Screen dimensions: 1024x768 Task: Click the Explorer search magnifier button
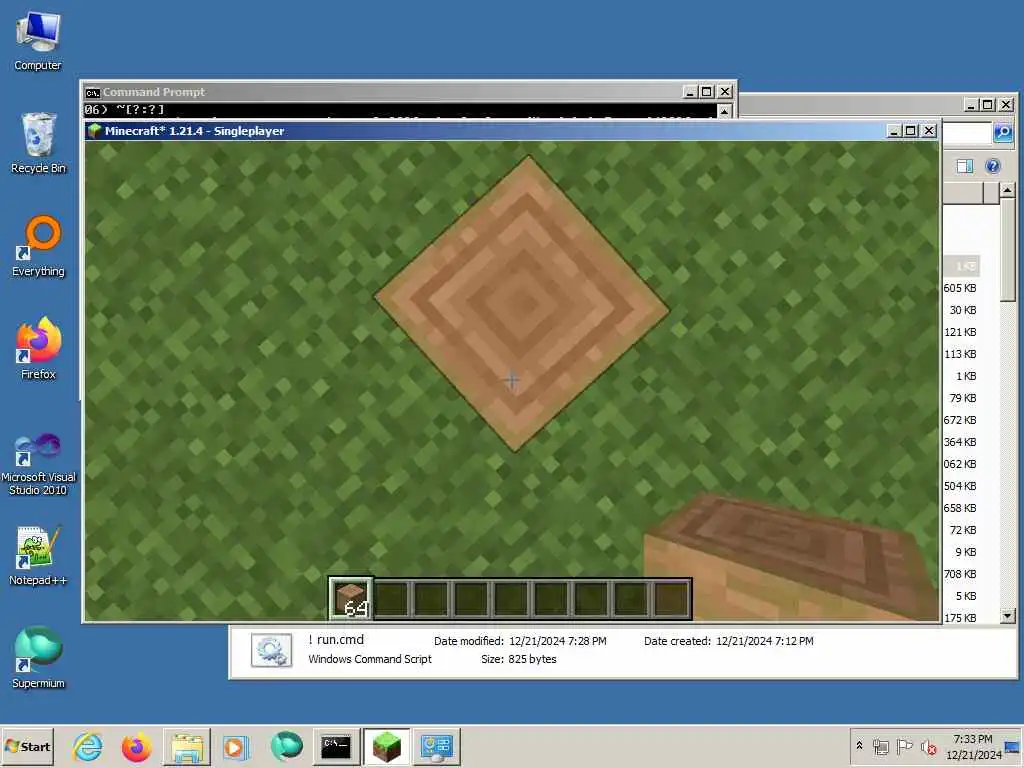(x=1002, y=133)
